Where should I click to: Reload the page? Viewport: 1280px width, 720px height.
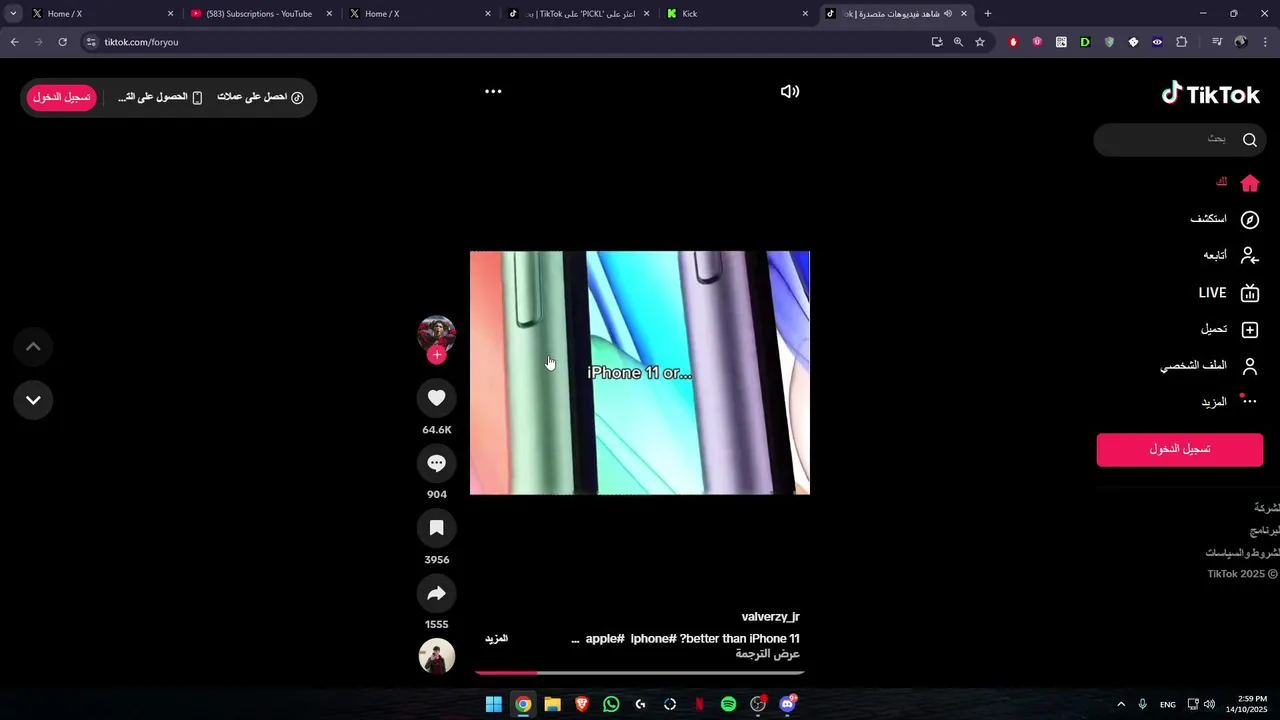62,42
